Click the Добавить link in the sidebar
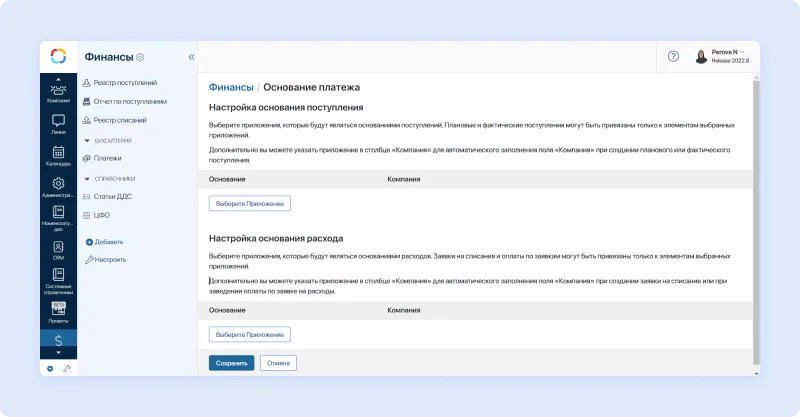 tap(105, 242)
